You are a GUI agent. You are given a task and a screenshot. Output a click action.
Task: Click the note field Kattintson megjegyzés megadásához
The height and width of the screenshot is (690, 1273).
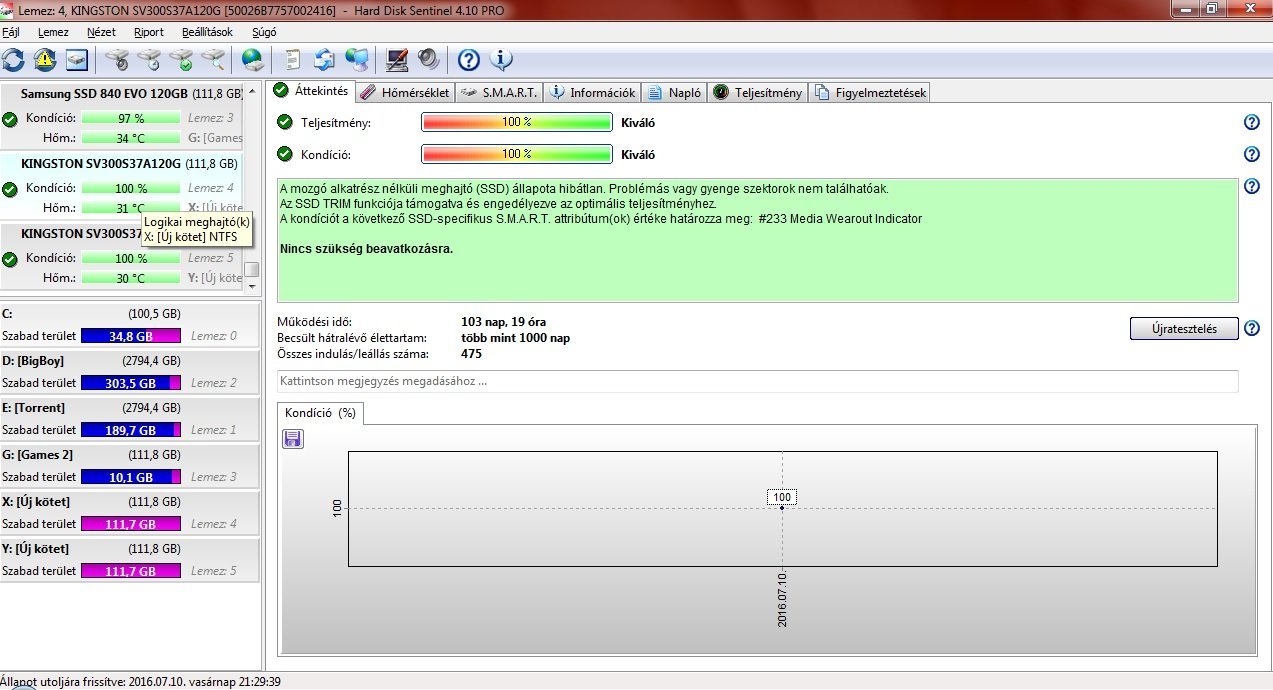(757, 381)
